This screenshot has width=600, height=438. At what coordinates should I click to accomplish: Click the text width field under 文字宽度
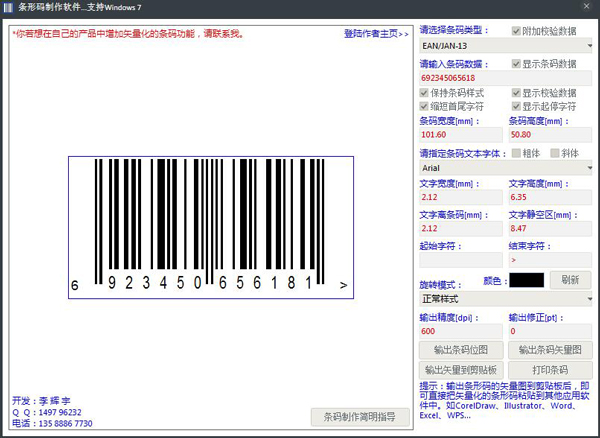[x=461, y=197]
